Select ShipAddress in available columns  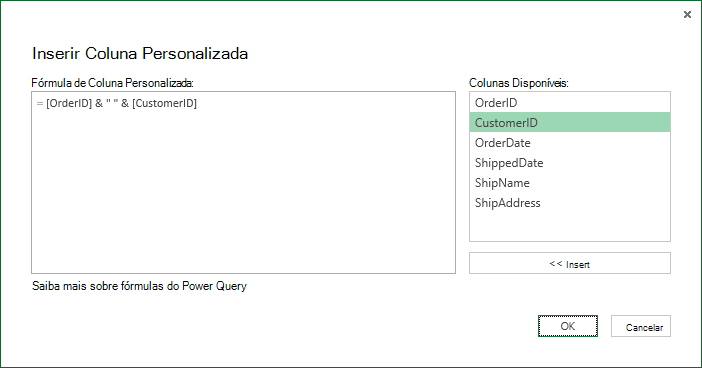pyautogui.click(x=570, y=203)
